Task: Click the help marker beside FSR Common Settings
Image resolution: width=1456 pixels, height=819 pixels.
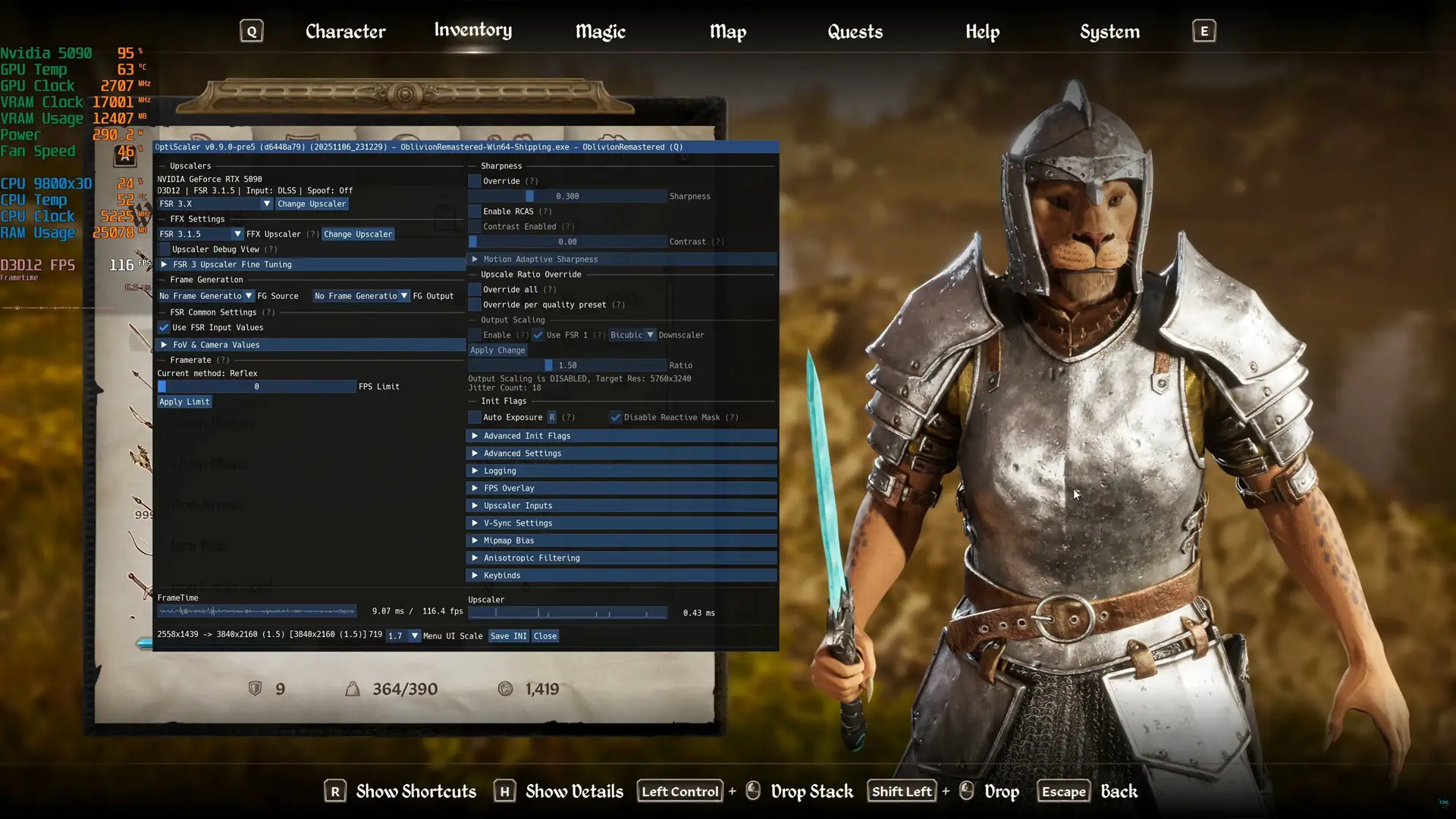Action: point(268,312)
